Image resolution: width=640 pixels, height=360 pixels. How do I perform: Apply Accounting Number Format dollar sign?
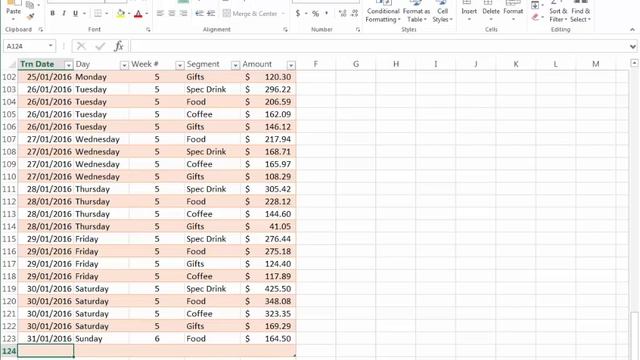pyautogui.click(x=298, y=13)
